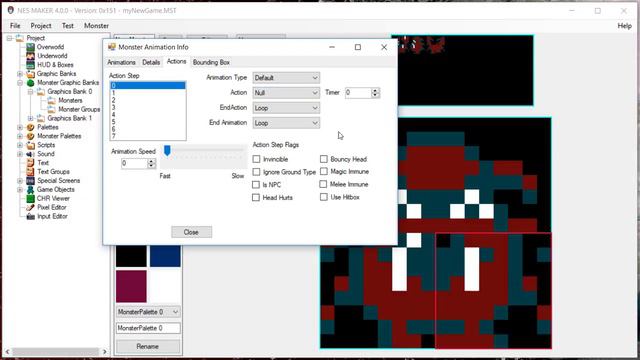Open the EndAction dropdown
Image resolution: width=640 pixels, height=360 pixels.
tap(286, 108)
